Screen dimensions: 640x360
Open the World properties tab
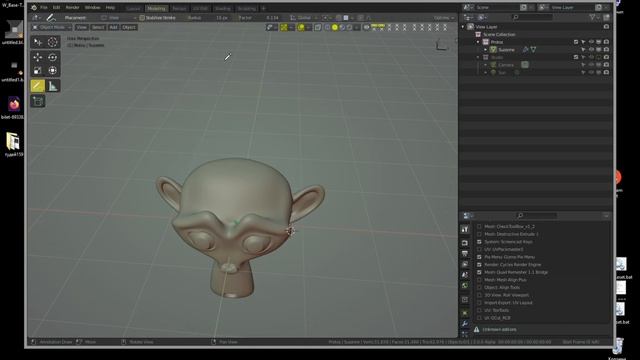(x=465, y=285)
